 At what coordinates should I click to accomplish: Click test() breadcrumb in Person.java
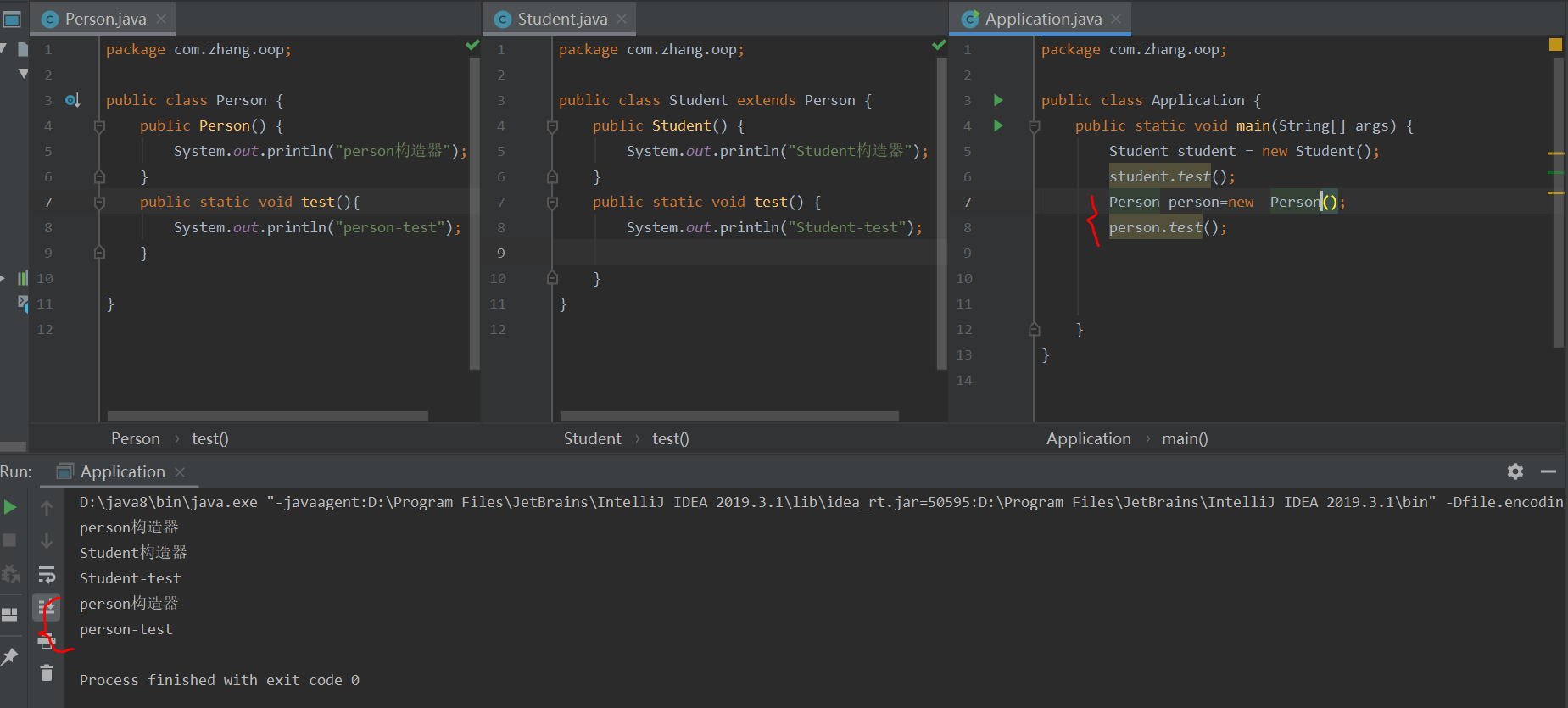point(210,438)
